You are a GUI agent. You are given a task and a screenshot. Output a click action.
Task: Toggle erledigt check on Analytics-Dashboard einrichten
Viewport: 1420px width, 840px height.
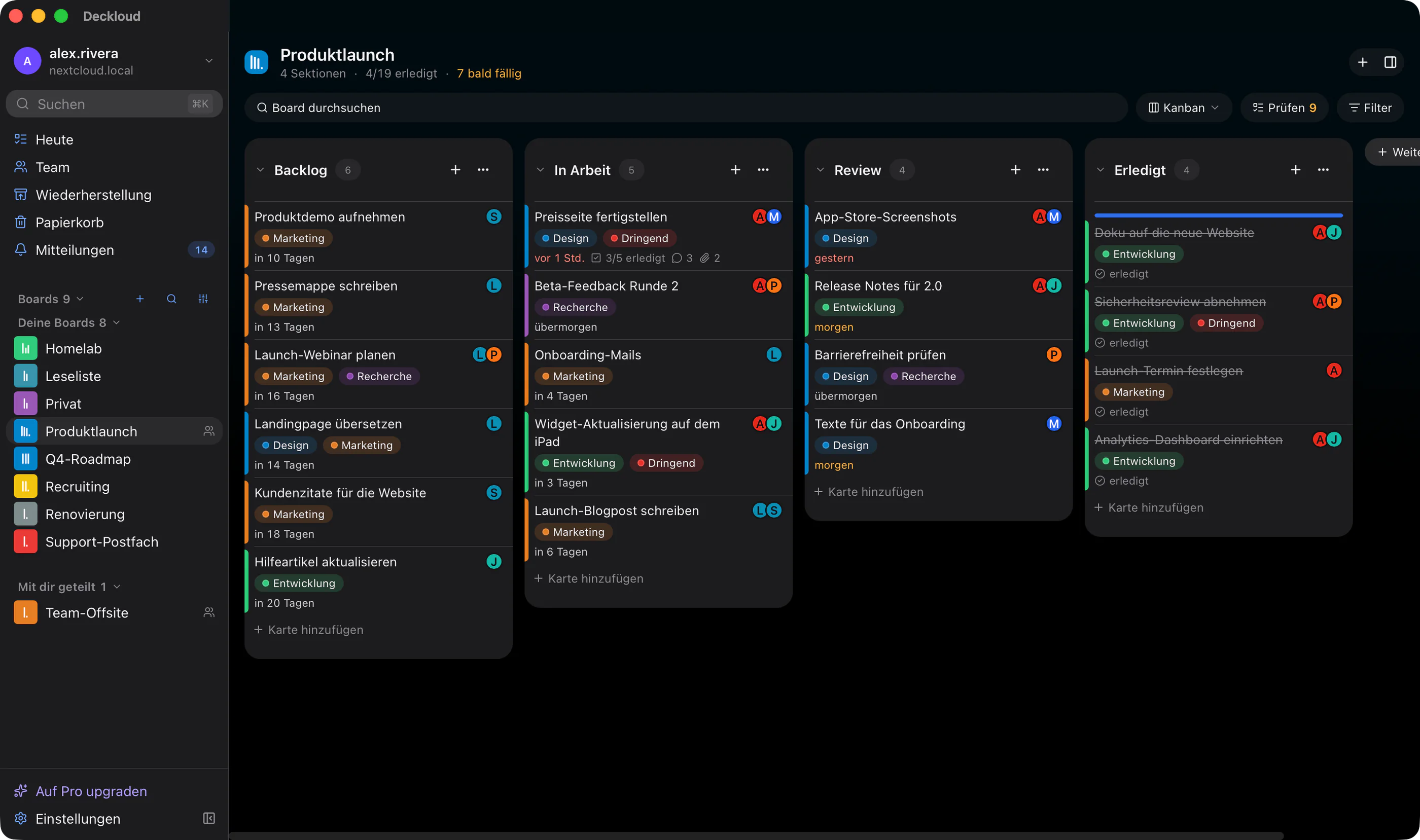[1100, 481]
